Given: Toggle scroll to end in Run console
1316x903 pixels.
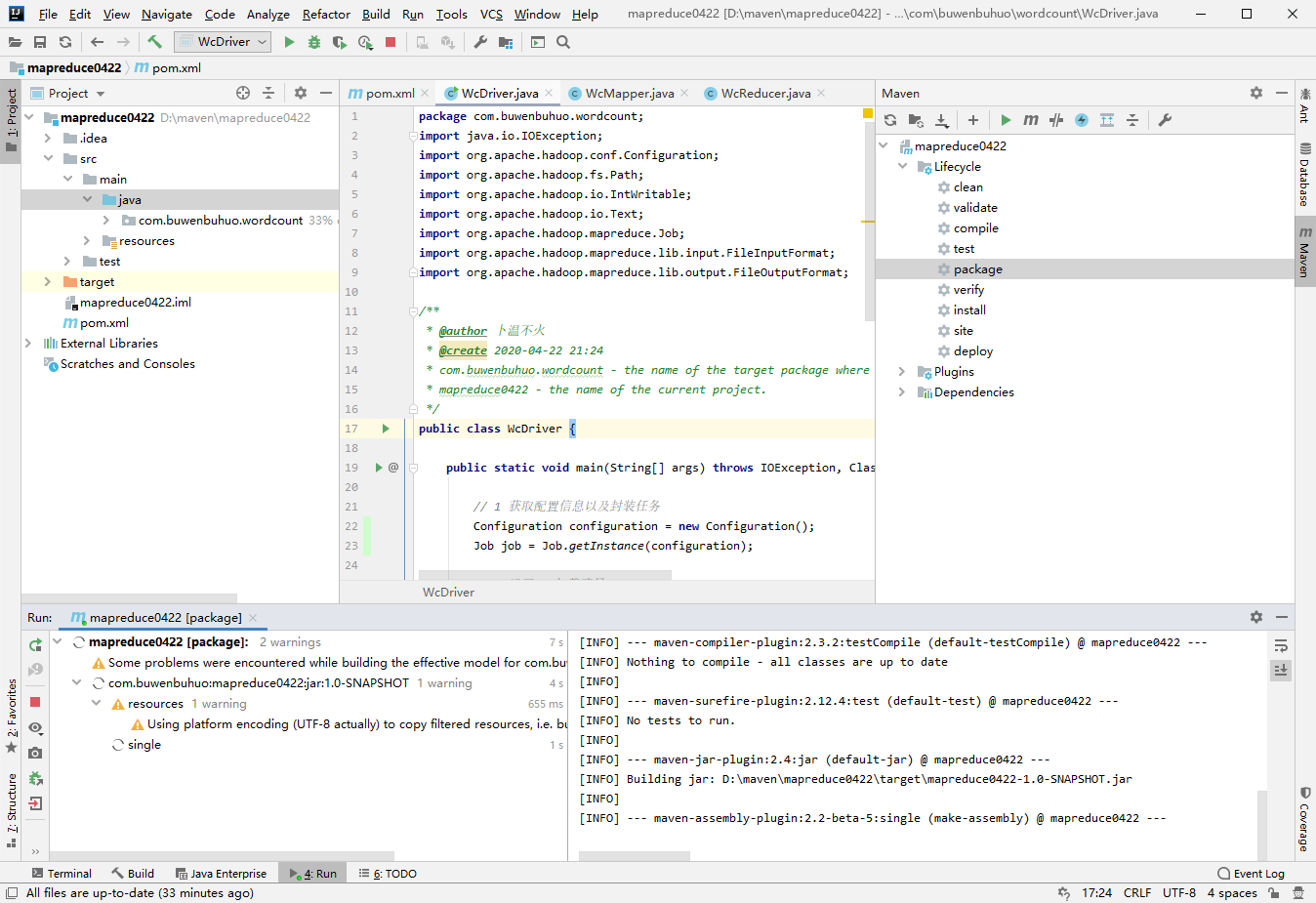Looking at the screenshot, I should click(1281, 670).
